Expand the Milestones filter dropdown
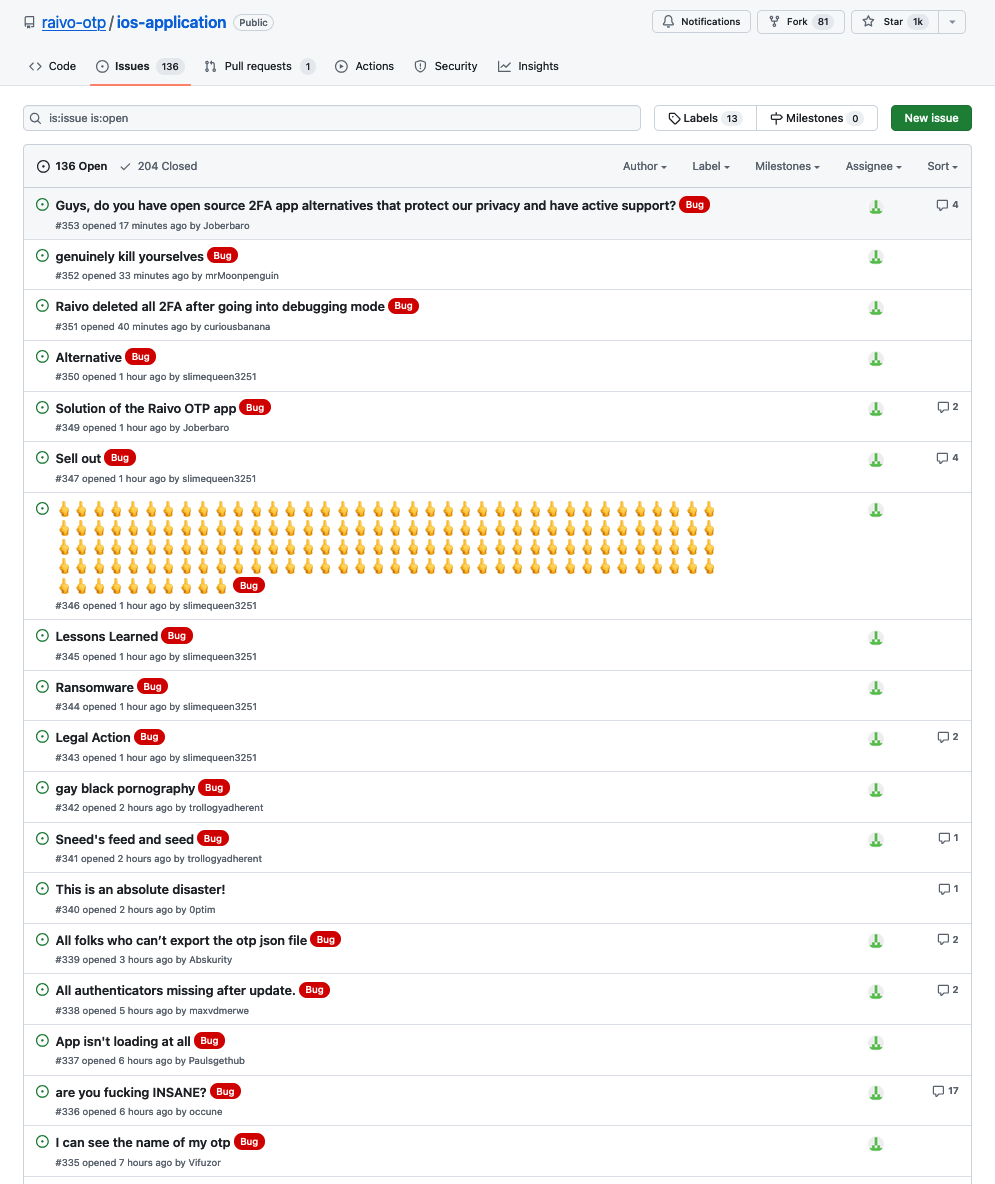 (x=787, y=166)
